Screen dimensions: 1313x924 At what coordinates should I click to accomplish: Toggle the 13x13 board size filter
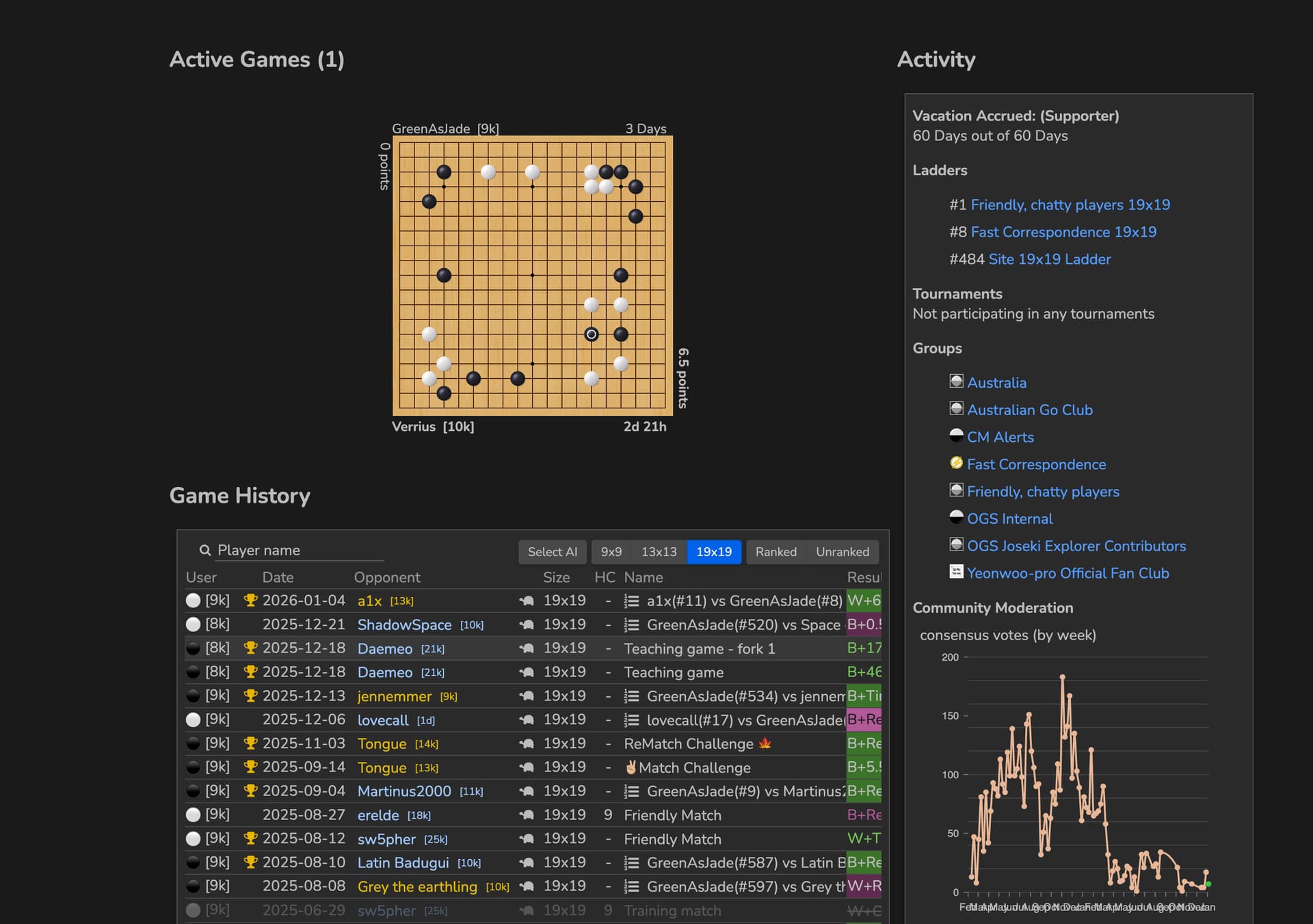pos(659,552)
